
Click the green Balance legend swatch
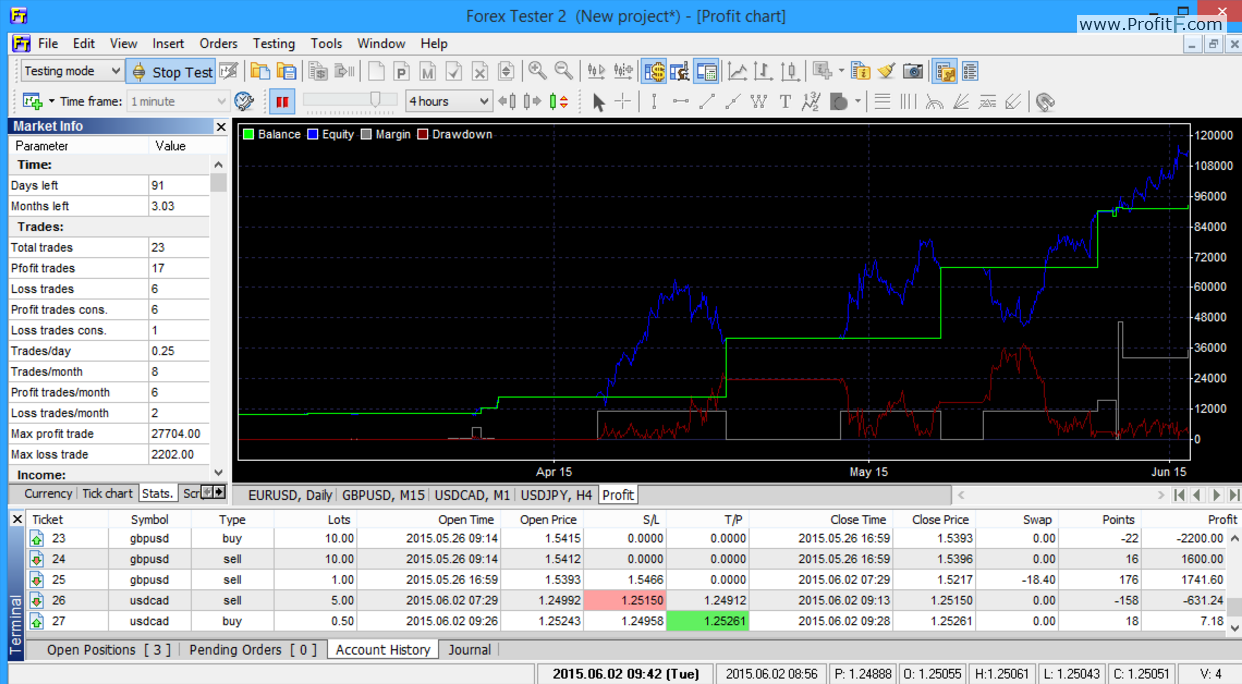click(x=248, y=134)
